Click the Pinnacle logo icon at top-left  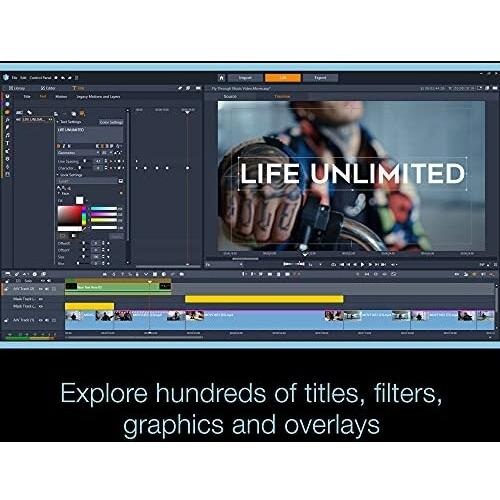click(x=6, y=78)
